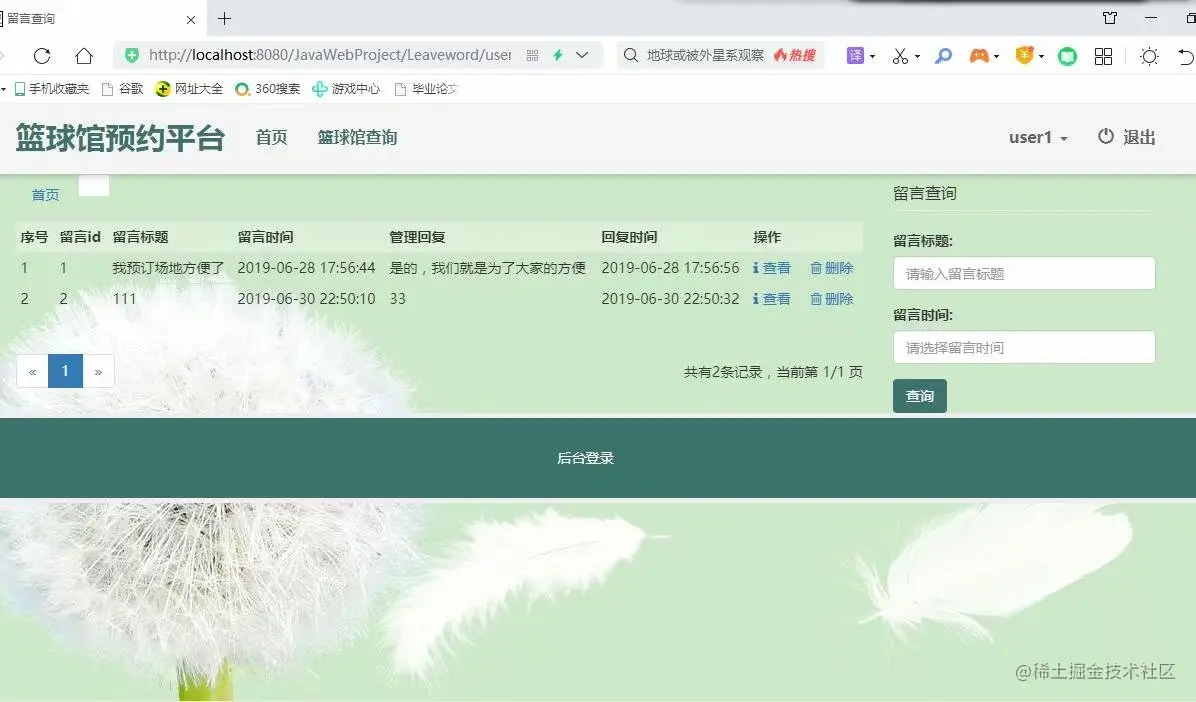Close the 留言查询 browser tab

point(191,20)
